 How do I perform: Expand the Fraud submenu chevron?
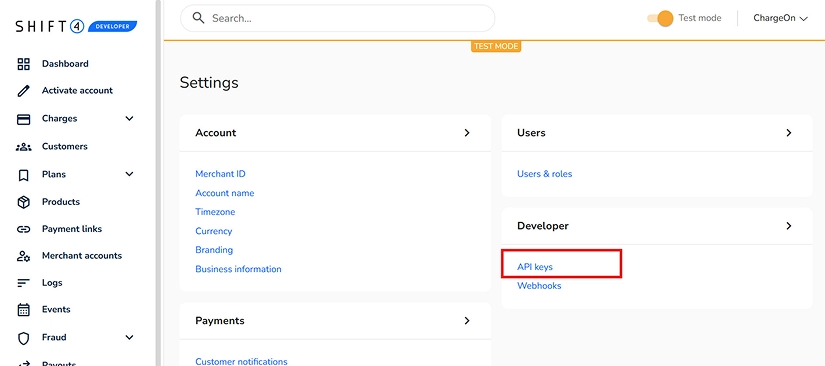[x=130, y=338]
